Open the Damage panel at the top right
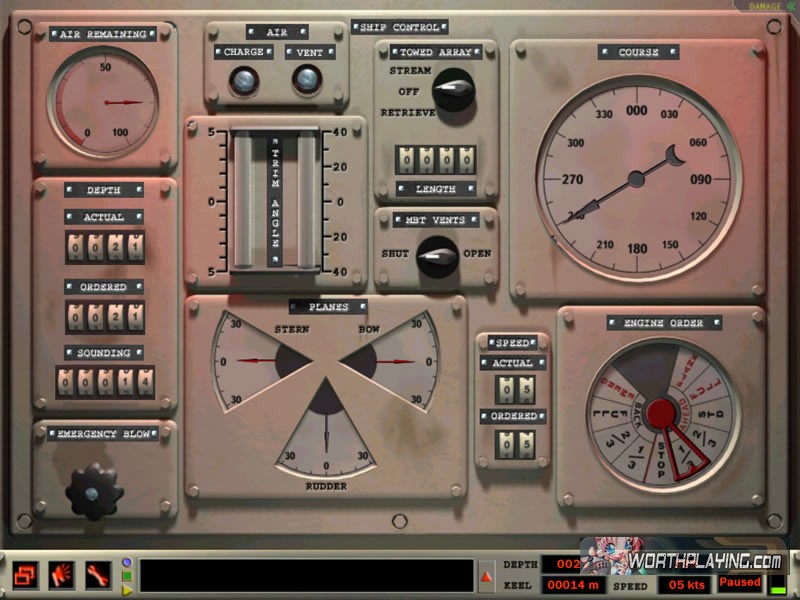800x600 pixels. pos(768,6)
